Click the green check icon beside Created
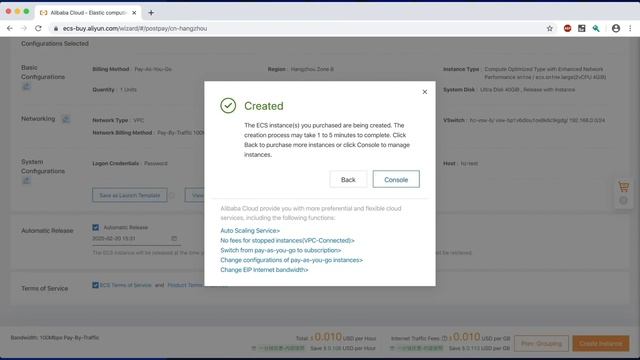 click(x=228, y=106)
